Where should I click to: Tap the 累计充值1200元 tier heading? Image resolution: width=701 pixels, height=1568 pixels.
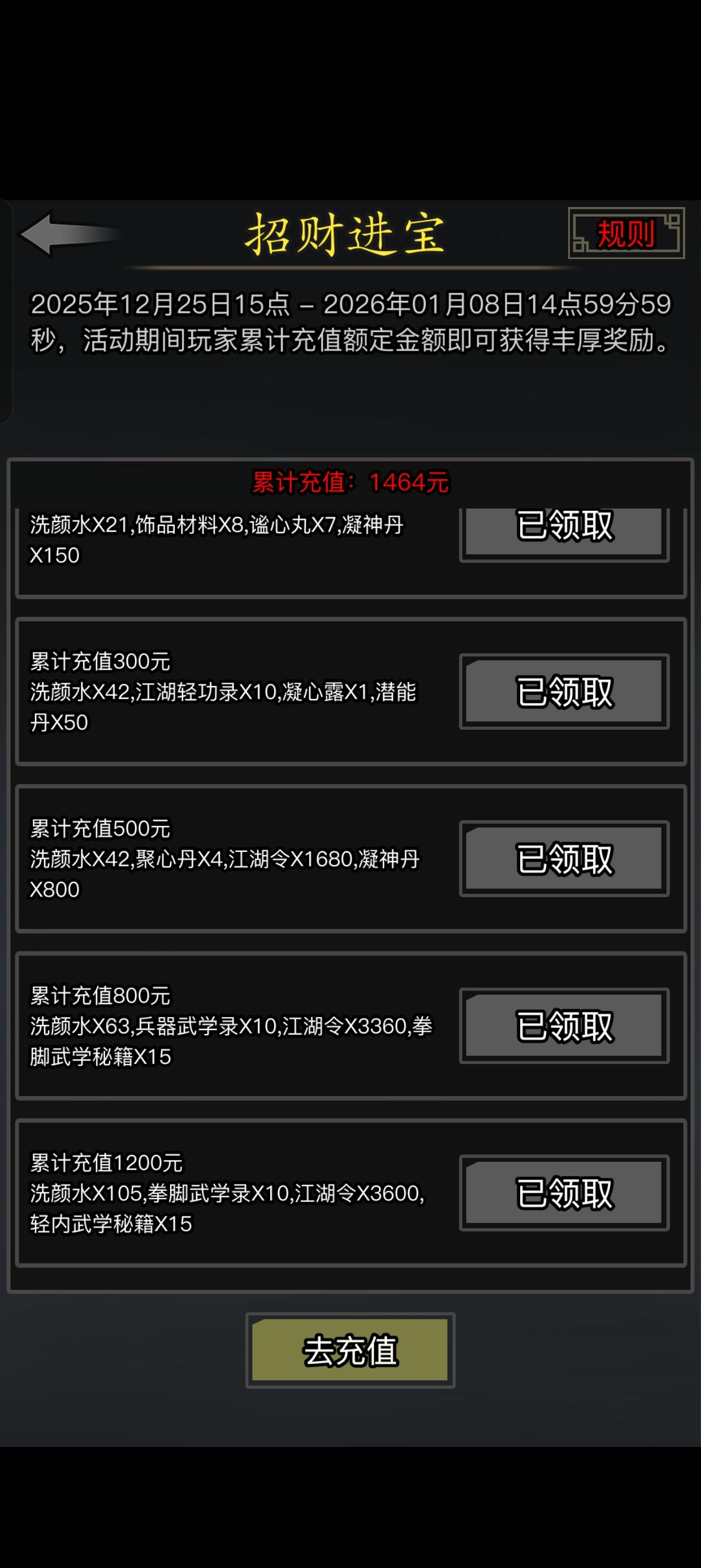click(106, 1163)
